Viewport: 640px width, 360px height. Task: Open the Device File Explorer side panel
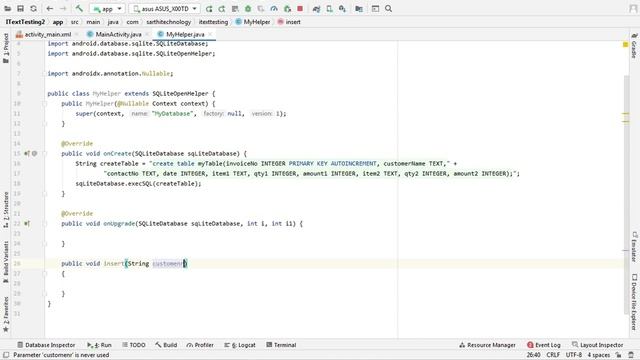coord(634,302)
